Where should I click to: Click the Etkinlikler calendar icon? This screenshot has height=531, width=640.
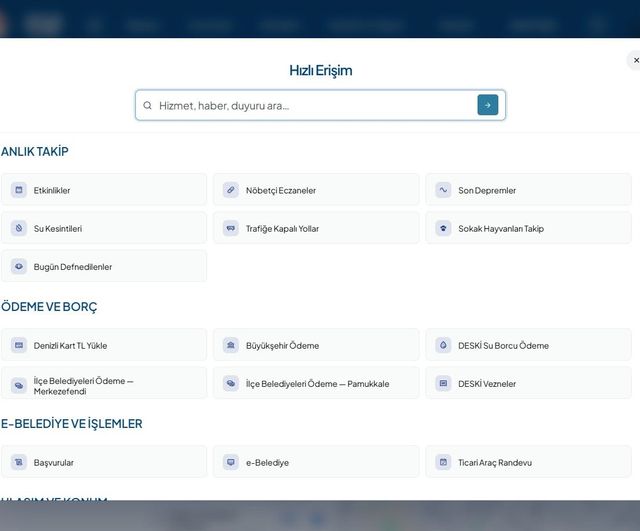click(x=19, y=190)
